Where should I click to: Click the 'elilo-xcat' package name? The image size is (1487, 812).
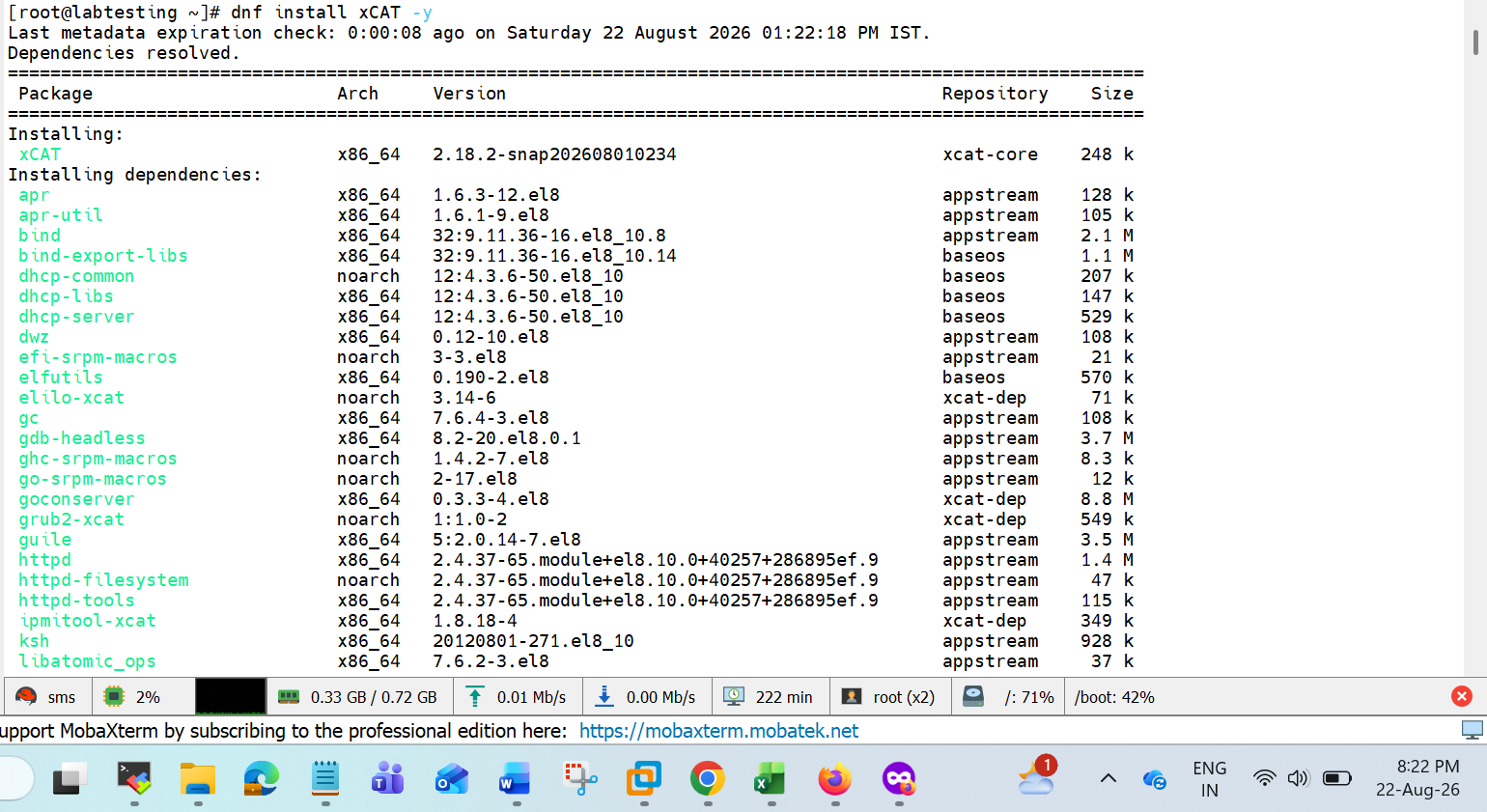click(71, 398)
